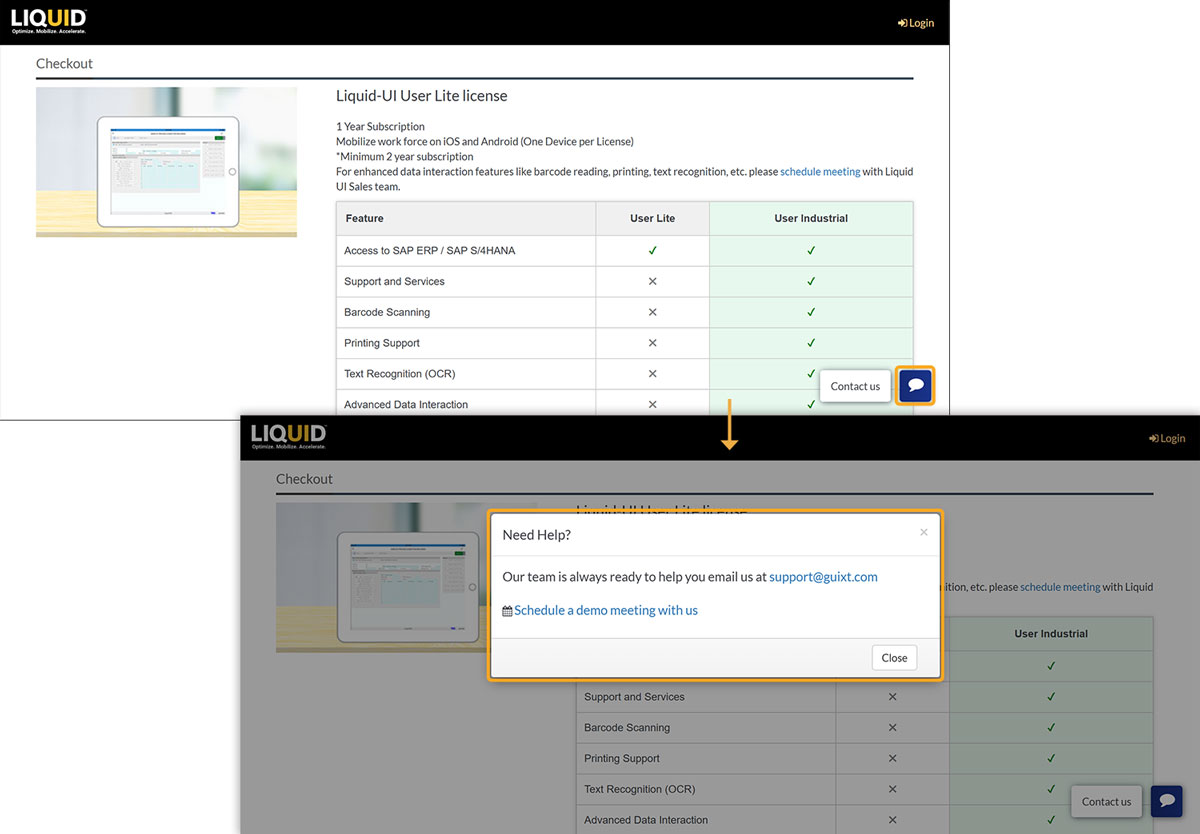Click Text Recognition (OCR) row in bottom window
Image resolution: width=1200 pixels, height=834 pixels.
865,790
